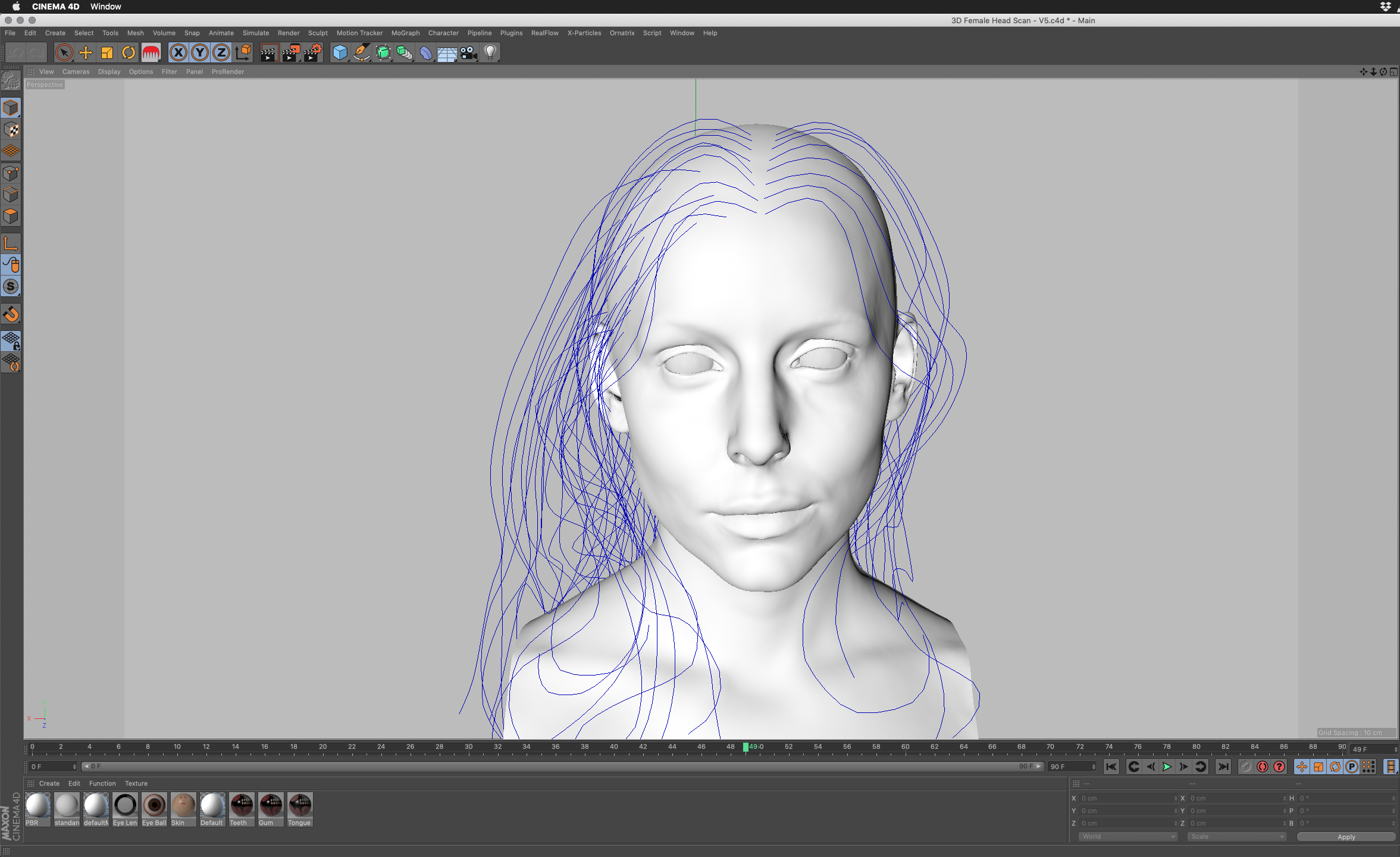1400x857 pixels.
Task: Toggle Parameter keyframe recording P button
Action: point(1352,767)
